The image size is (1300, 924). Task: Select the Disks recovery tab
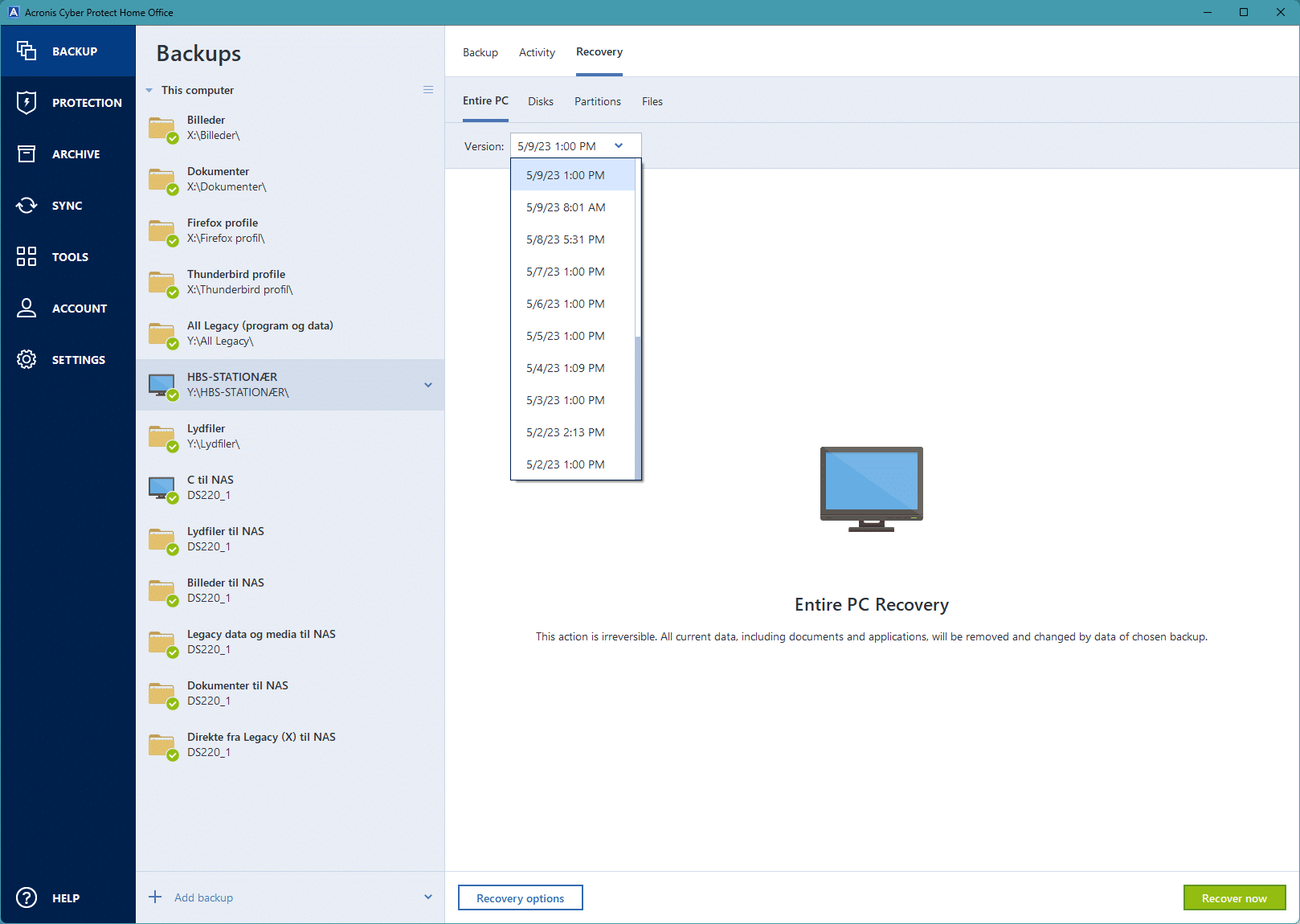click(541, 101)
